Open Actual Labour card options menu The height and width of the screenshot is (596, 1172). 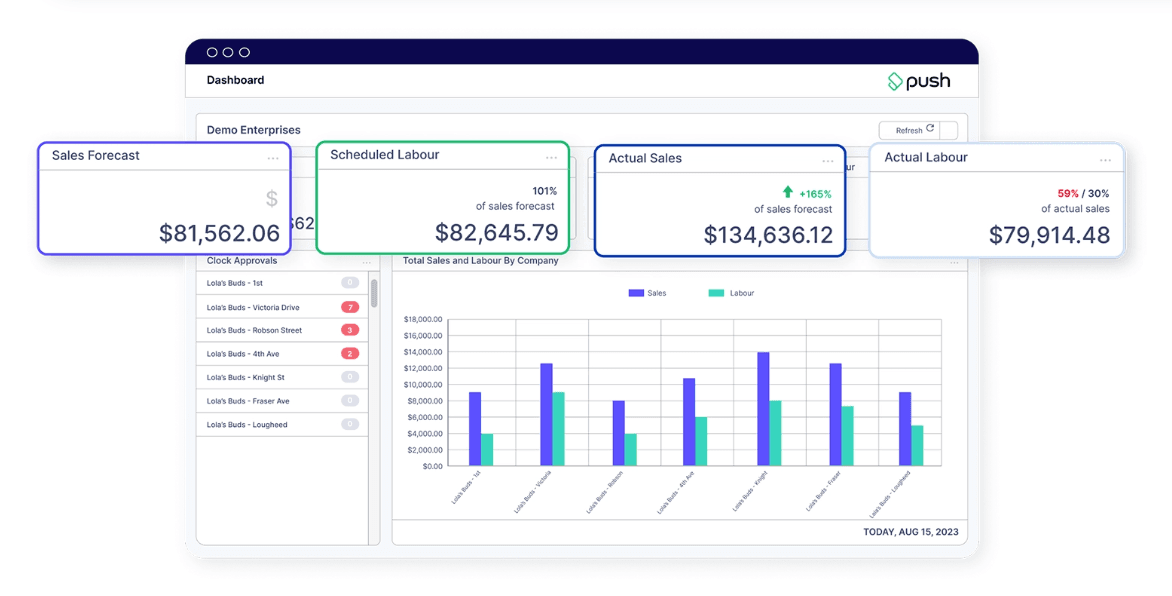click(1105, 161)
